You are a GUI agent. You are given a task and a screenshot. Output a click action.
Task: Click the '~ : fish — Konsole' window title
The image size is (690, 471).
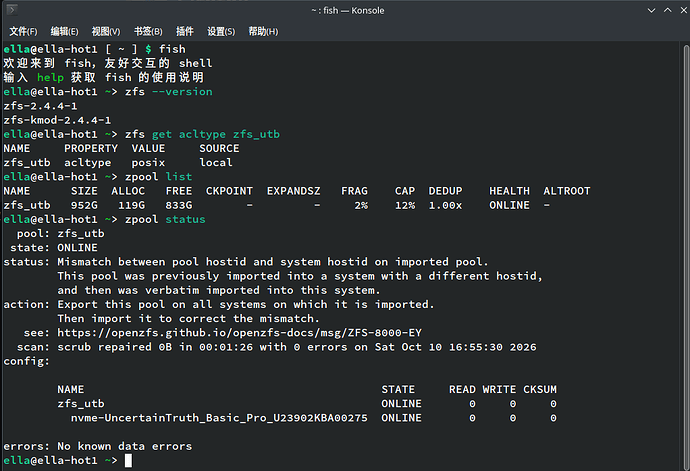pyautogui.click(x=348, y=10)
